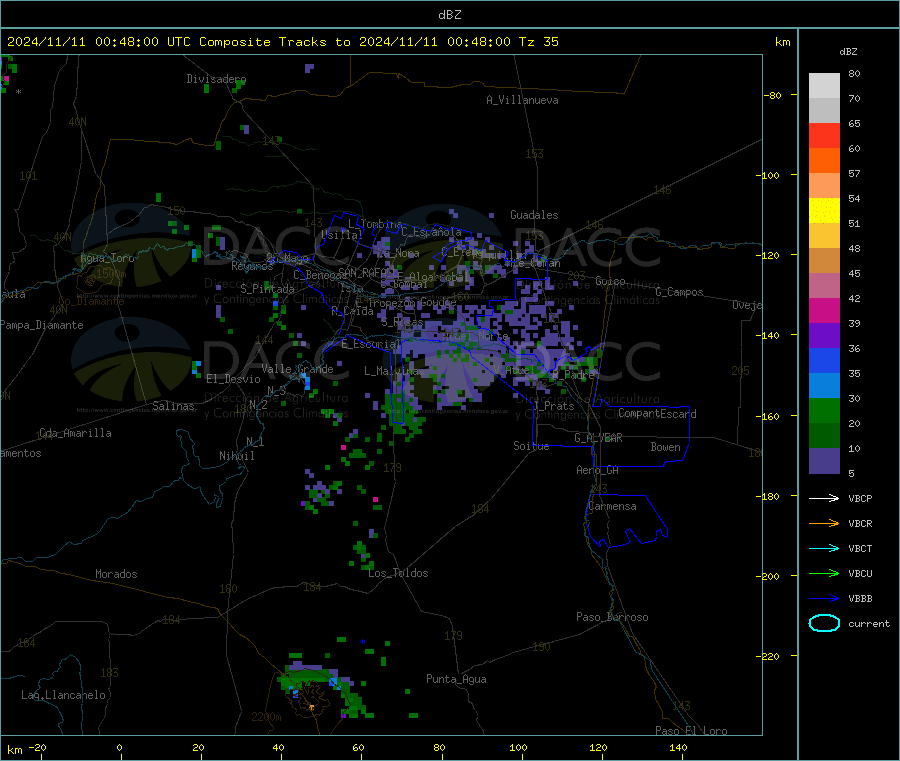900x761 pixels.
Task: Pick the purple 5 dBZ color swatch
Action: [x=824, y=461]
